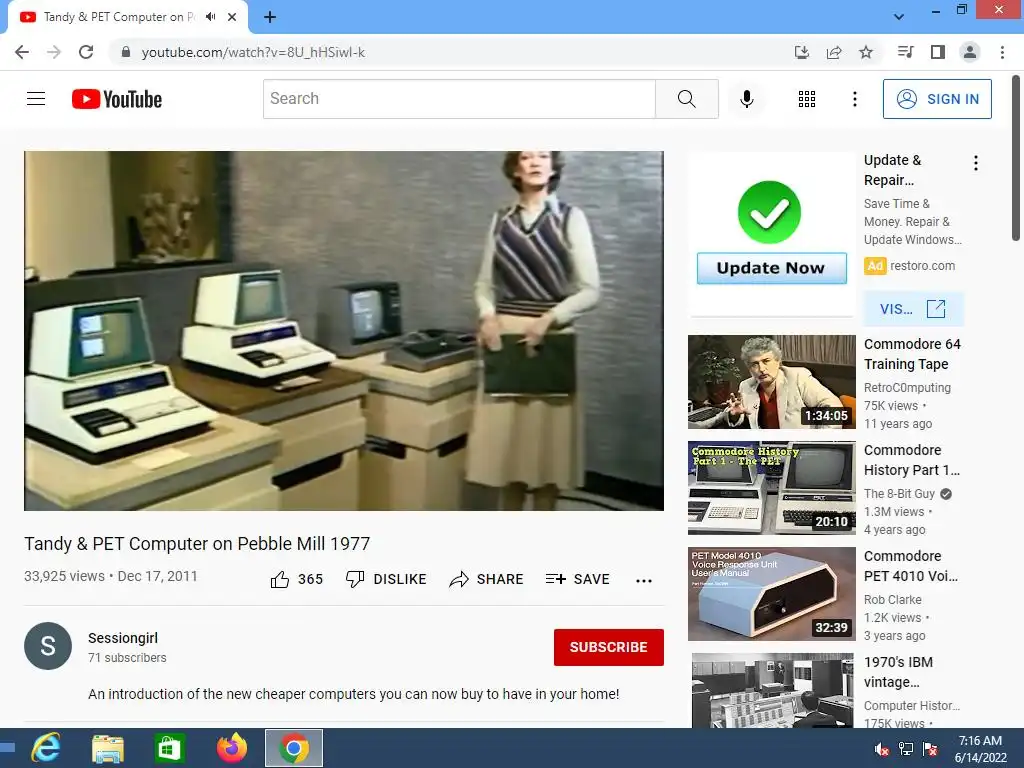Viewport: 1024px width, 768px height.
Task: Open restoro.com ad link
Action: pyautogui.click(x=922, y=266)
